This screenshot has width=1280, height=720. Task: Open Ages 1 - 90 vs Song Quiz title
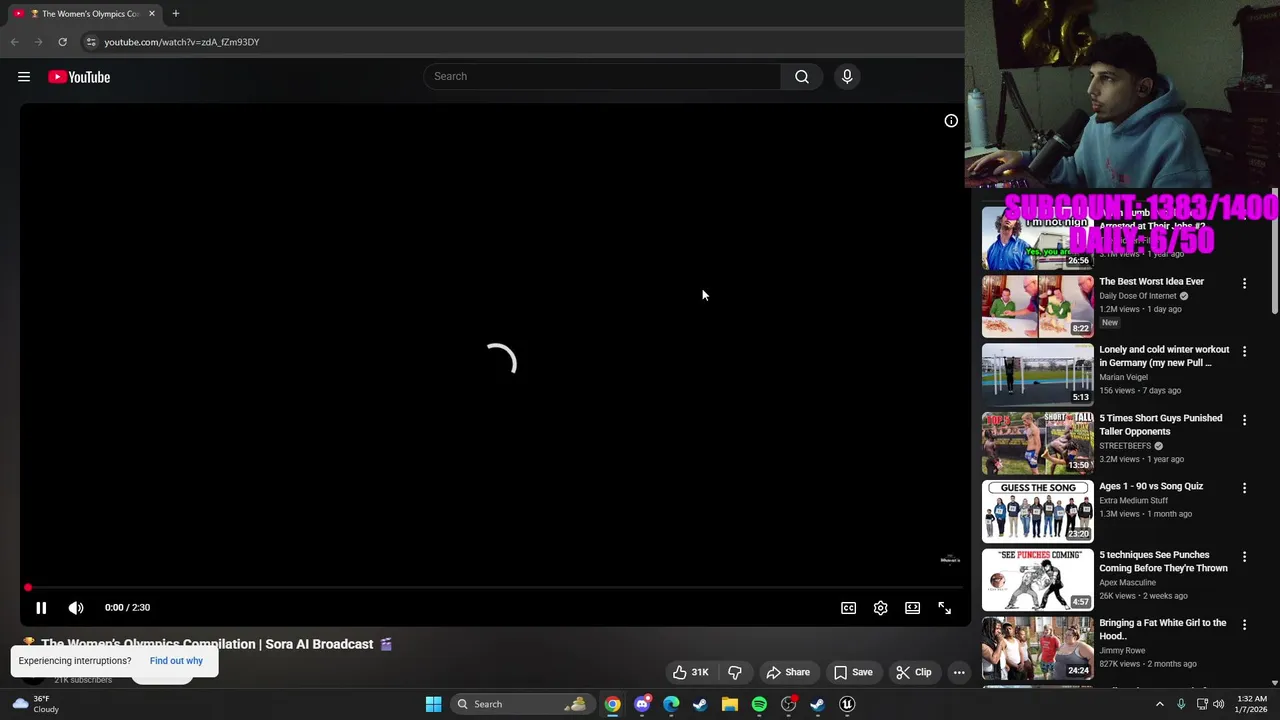(1151, 486)
